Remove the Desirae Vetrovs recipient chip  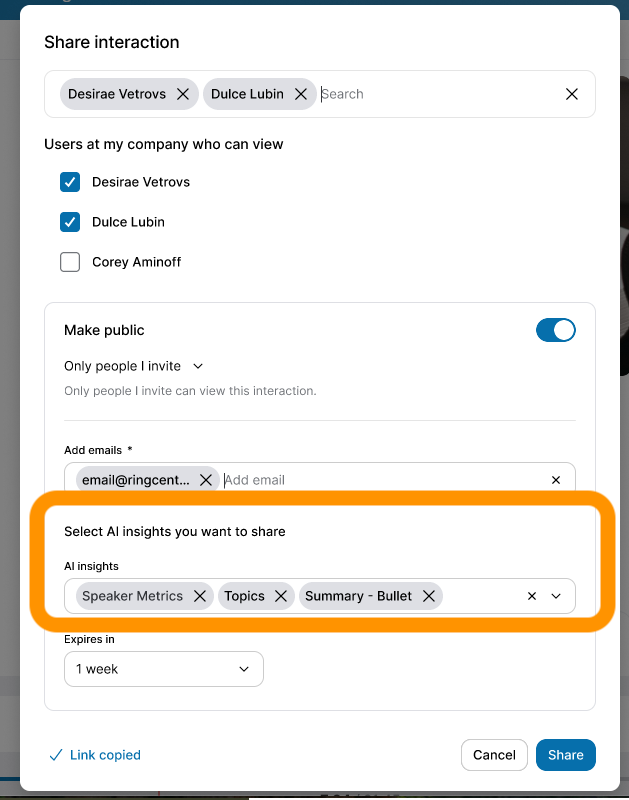182,93
